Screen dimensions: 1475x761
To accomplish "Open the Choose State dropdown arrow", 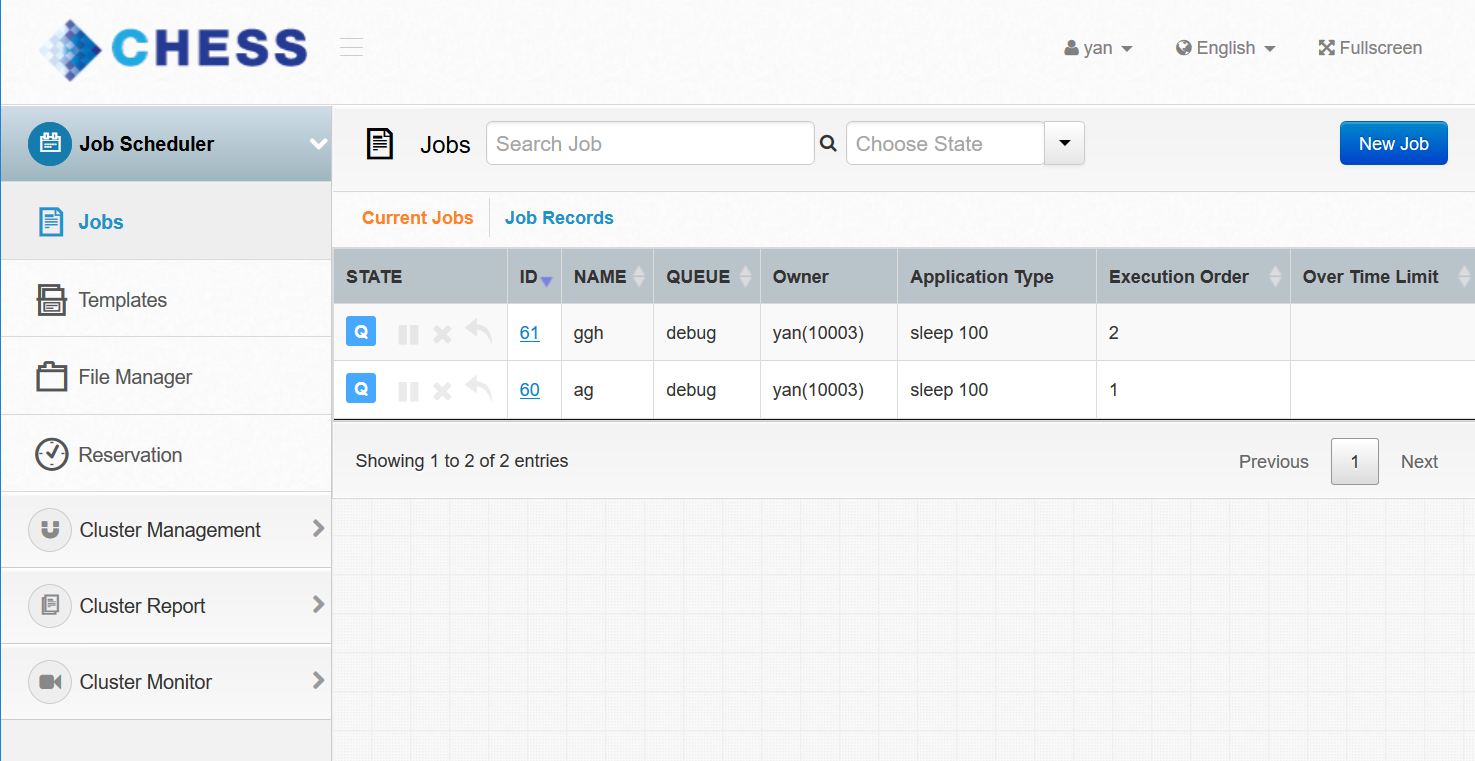I will [x=1064, y=143].
